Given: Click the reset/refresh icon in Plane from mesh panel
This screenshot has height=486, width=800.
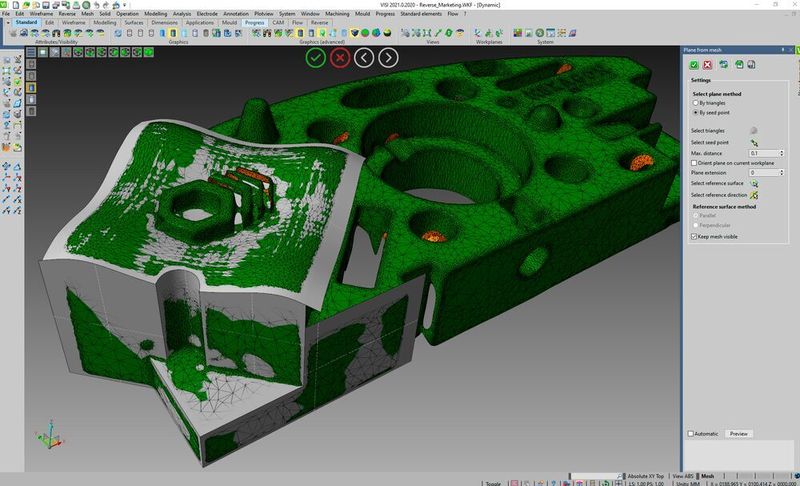Looking at the screenshot, I should [723, 65].
